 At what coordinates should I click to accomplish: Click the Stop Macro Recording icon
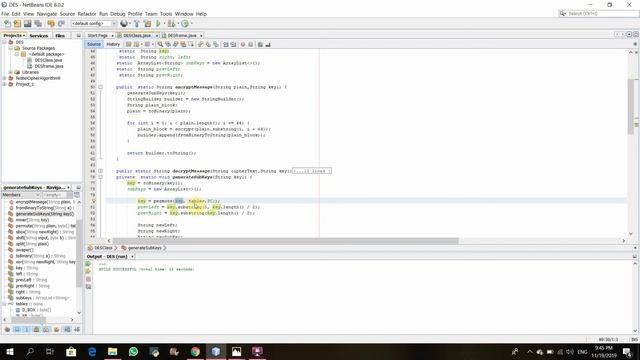pos(251,44)
